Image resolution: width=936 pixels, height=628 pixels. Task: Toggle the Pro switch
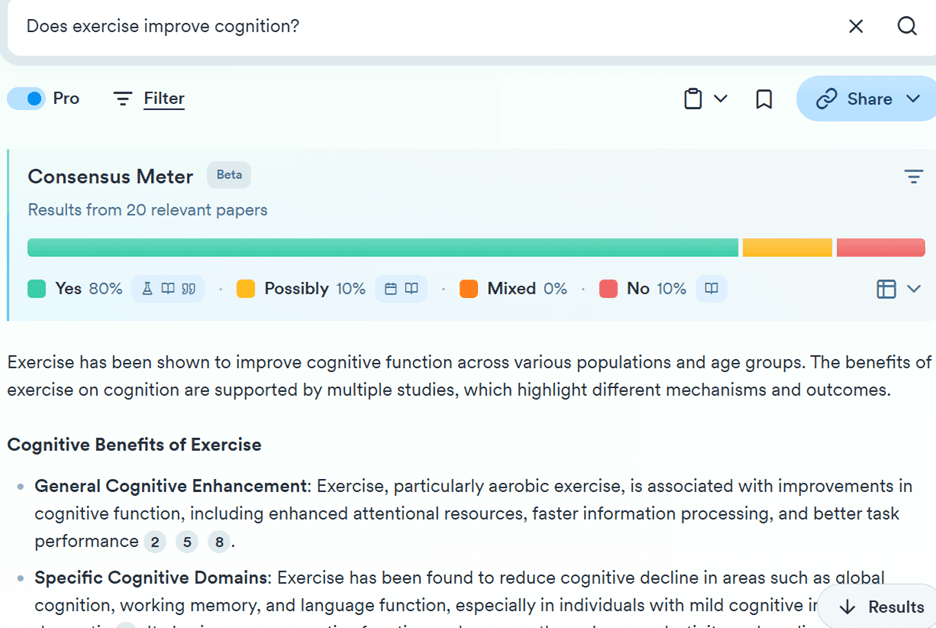tap(26, 98)
